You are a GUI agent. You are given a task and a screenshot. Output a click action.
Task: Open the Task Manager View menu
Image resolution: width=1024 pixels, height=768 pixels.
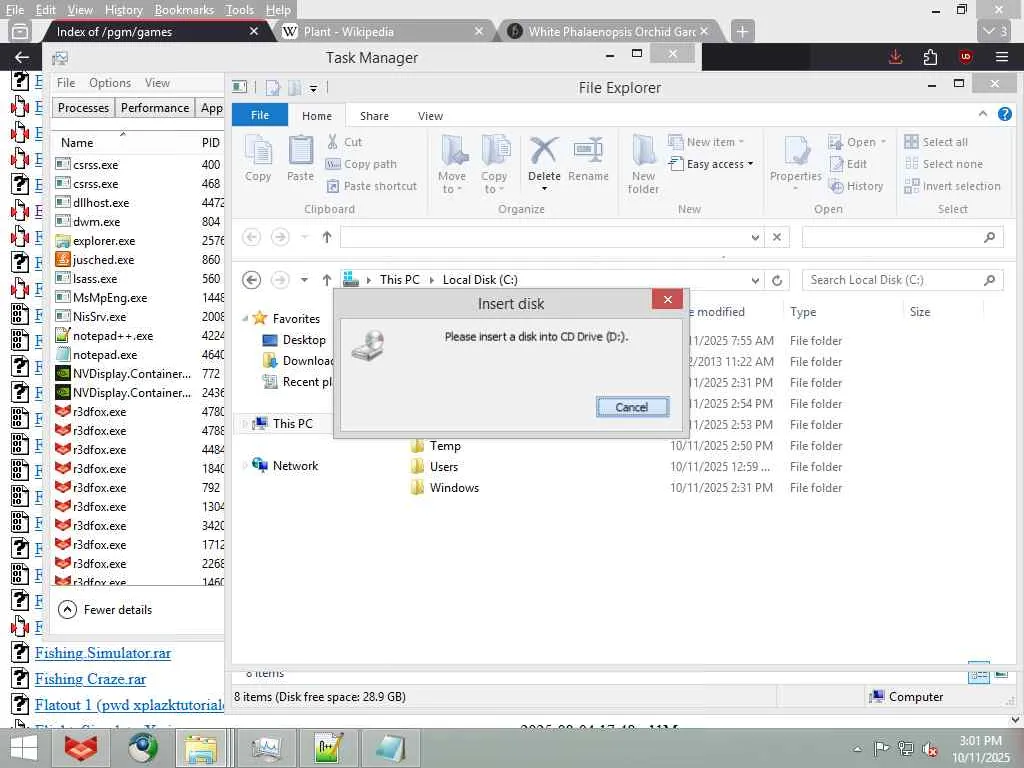coord(157,83)
